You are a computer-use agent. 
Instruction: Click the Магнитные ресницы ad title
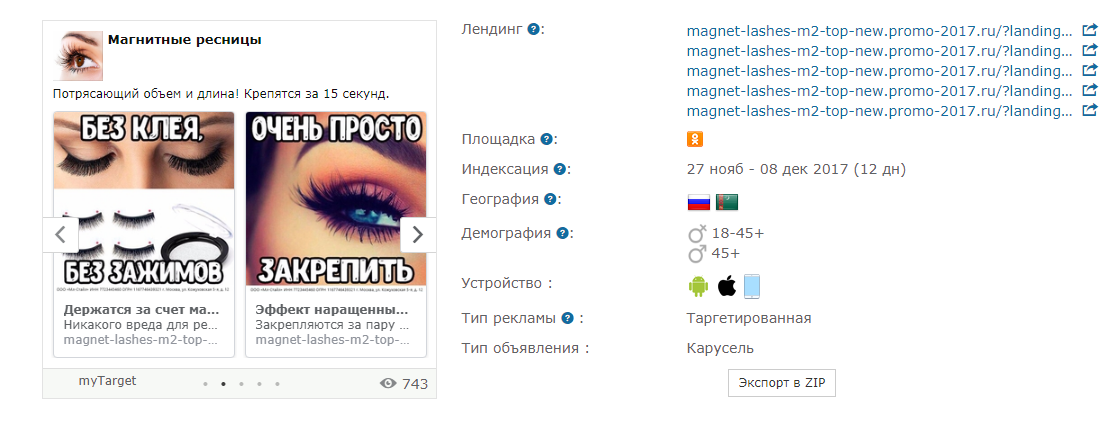tap(185, 40)
